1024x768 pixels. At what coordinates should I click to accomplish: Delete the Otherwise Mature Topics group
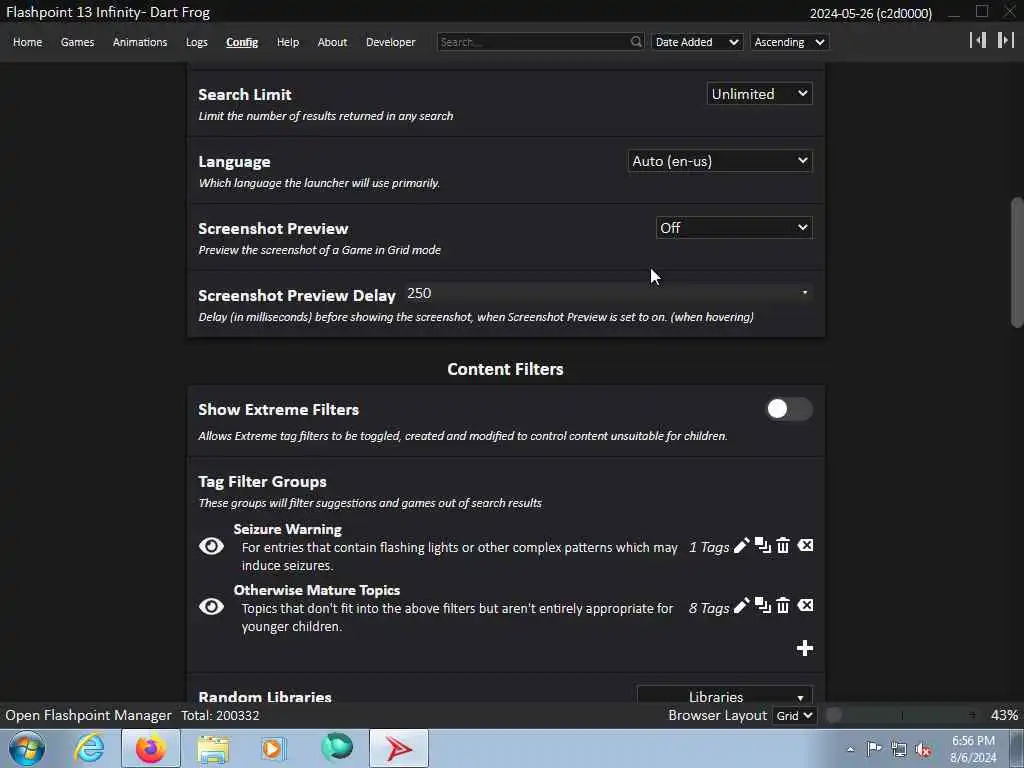[783, 605]
